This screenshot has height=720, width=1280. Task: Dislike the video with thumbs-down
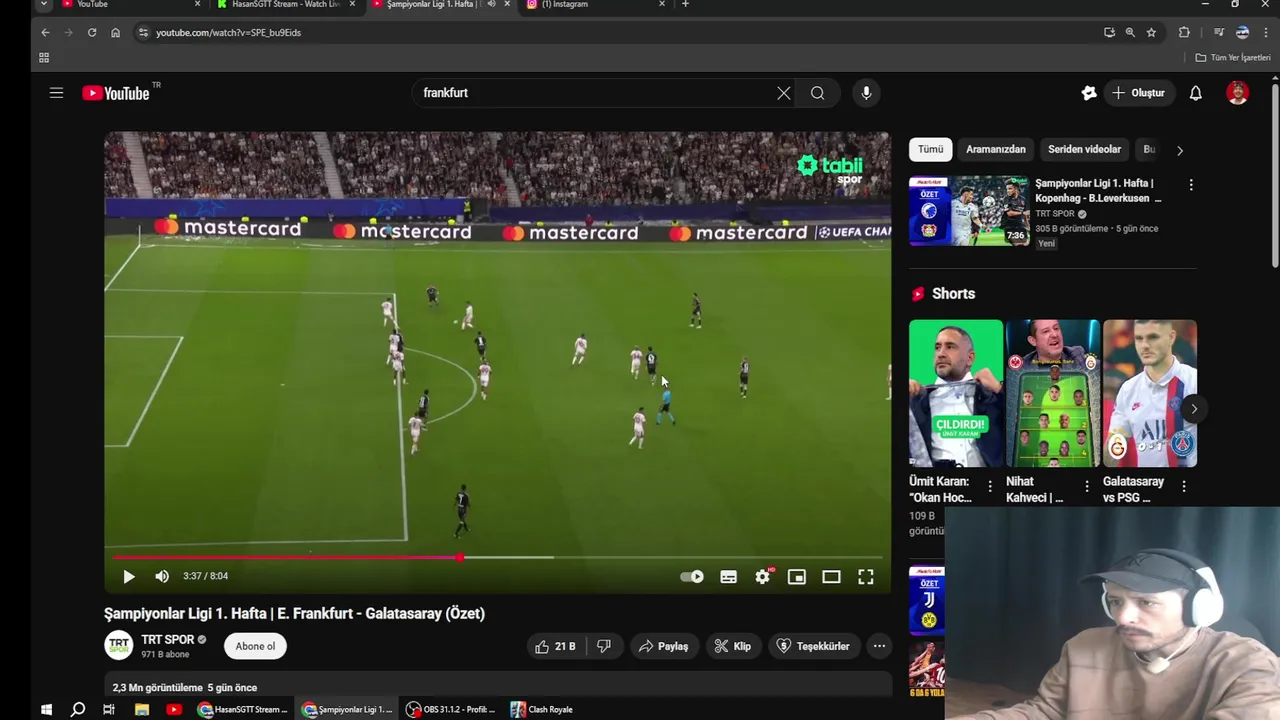(x=604, y=646)
